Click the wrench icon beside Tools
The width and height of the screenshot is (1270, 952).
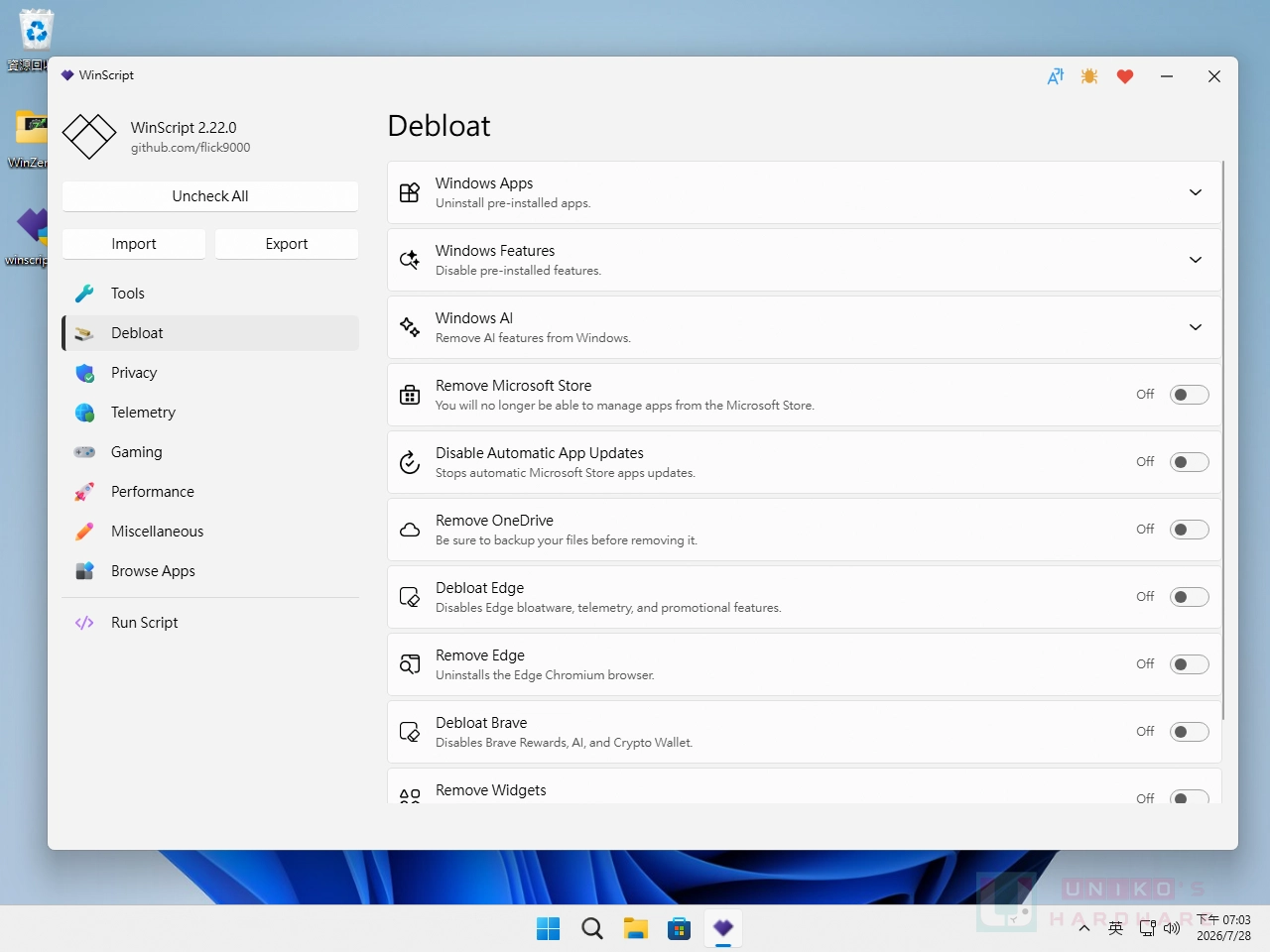[x=84, y=294]
